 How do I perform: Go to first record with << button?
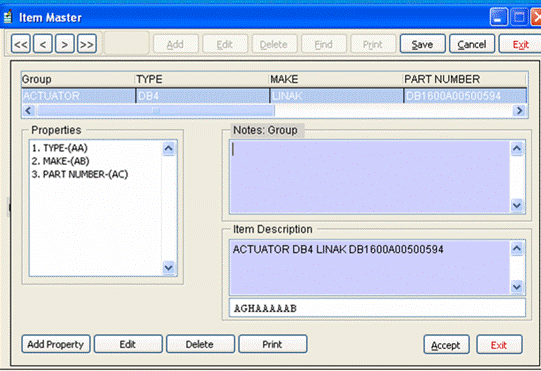click(x=21, y=44)
